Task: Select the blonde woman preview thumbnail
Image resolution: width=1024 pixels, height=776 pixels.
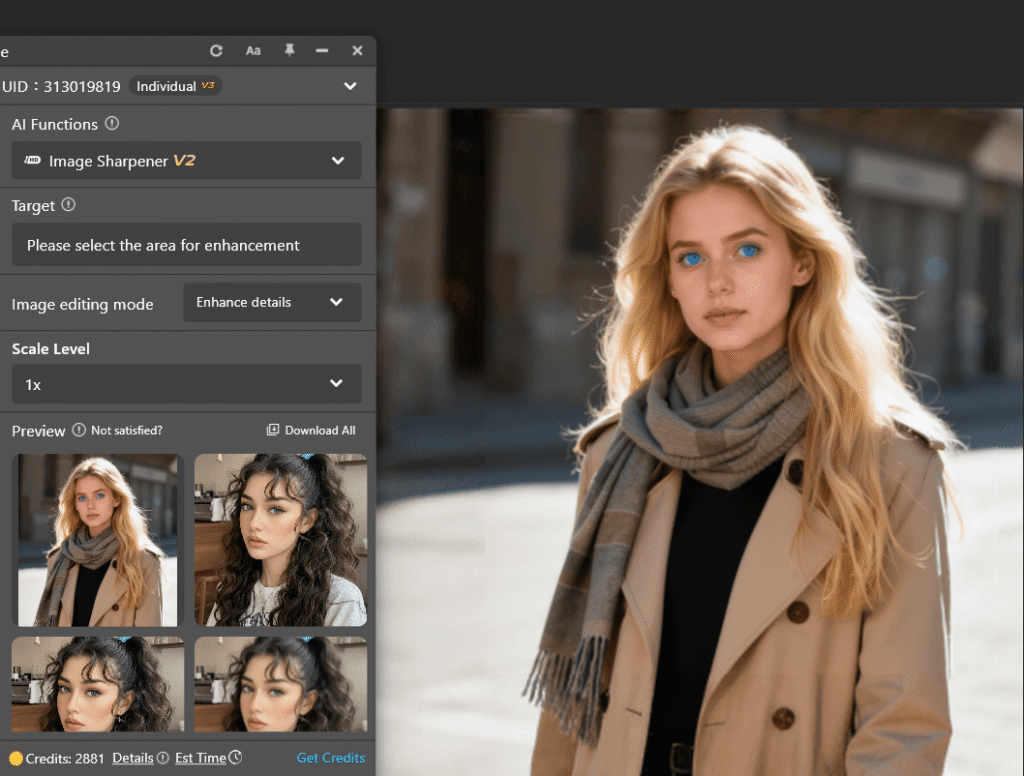Action: coord(97,540)
